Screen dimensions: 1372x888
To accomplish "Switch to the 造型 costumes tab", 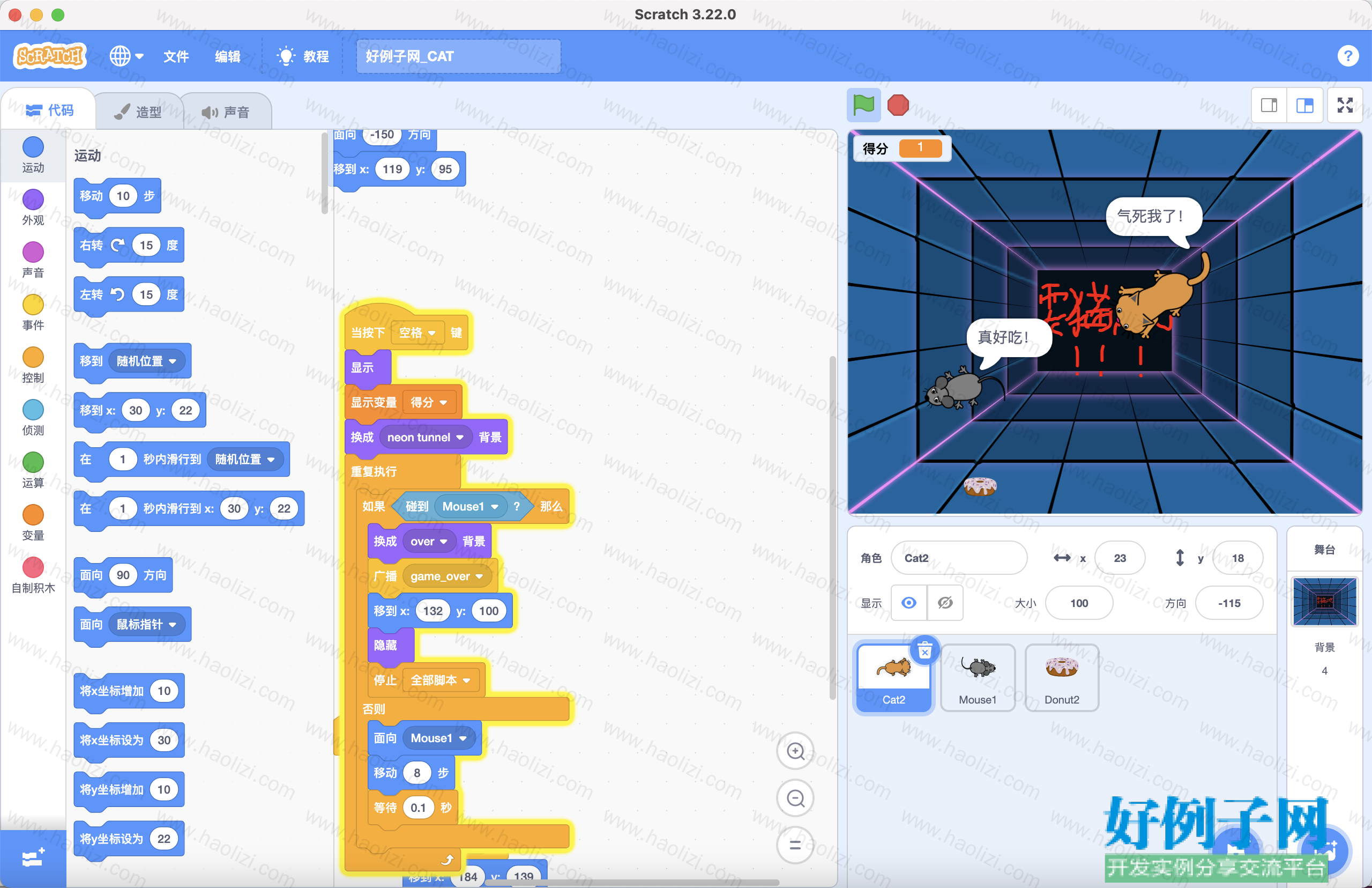I will (138, 112).
